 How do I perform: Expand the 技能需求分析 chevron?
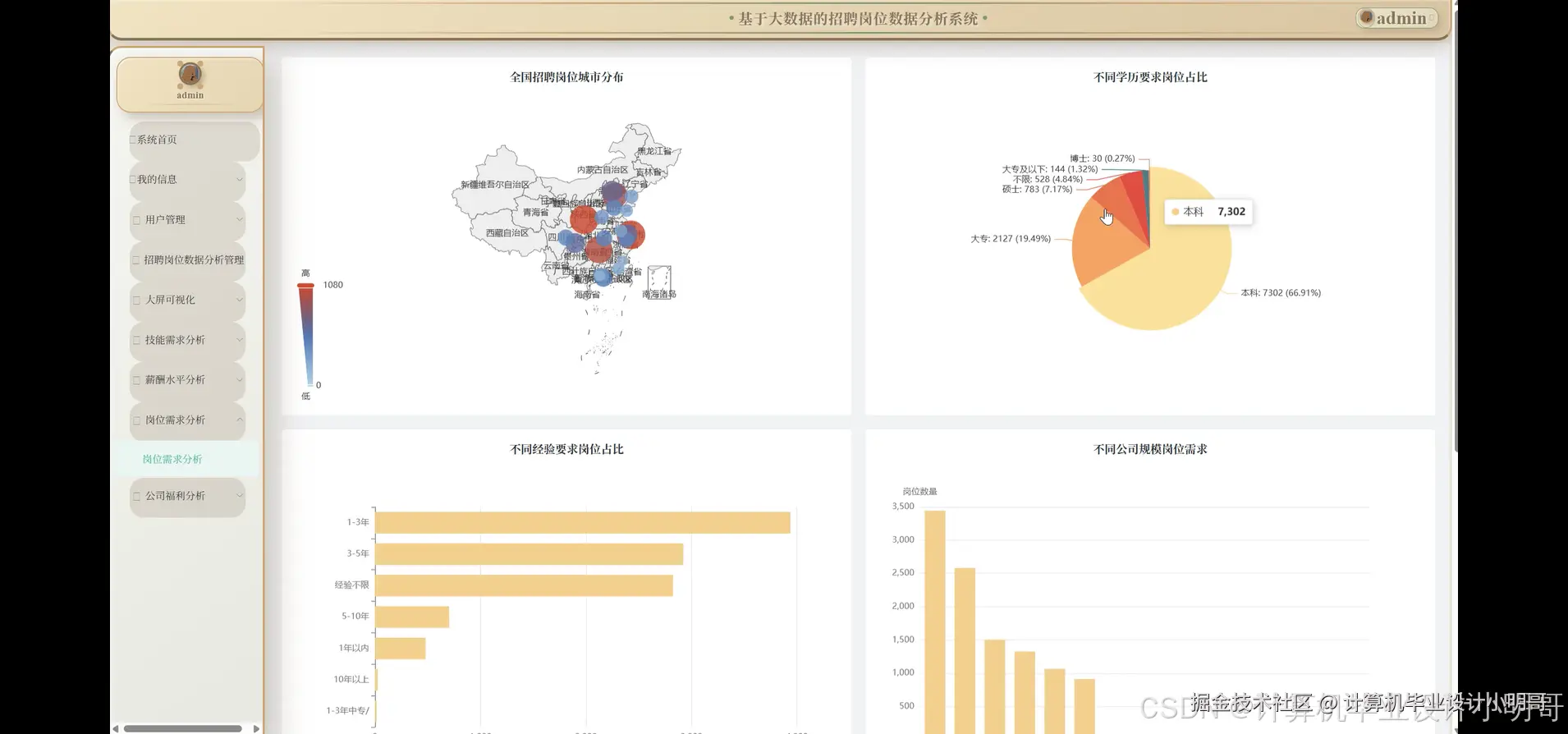click(x=240, y=340)
